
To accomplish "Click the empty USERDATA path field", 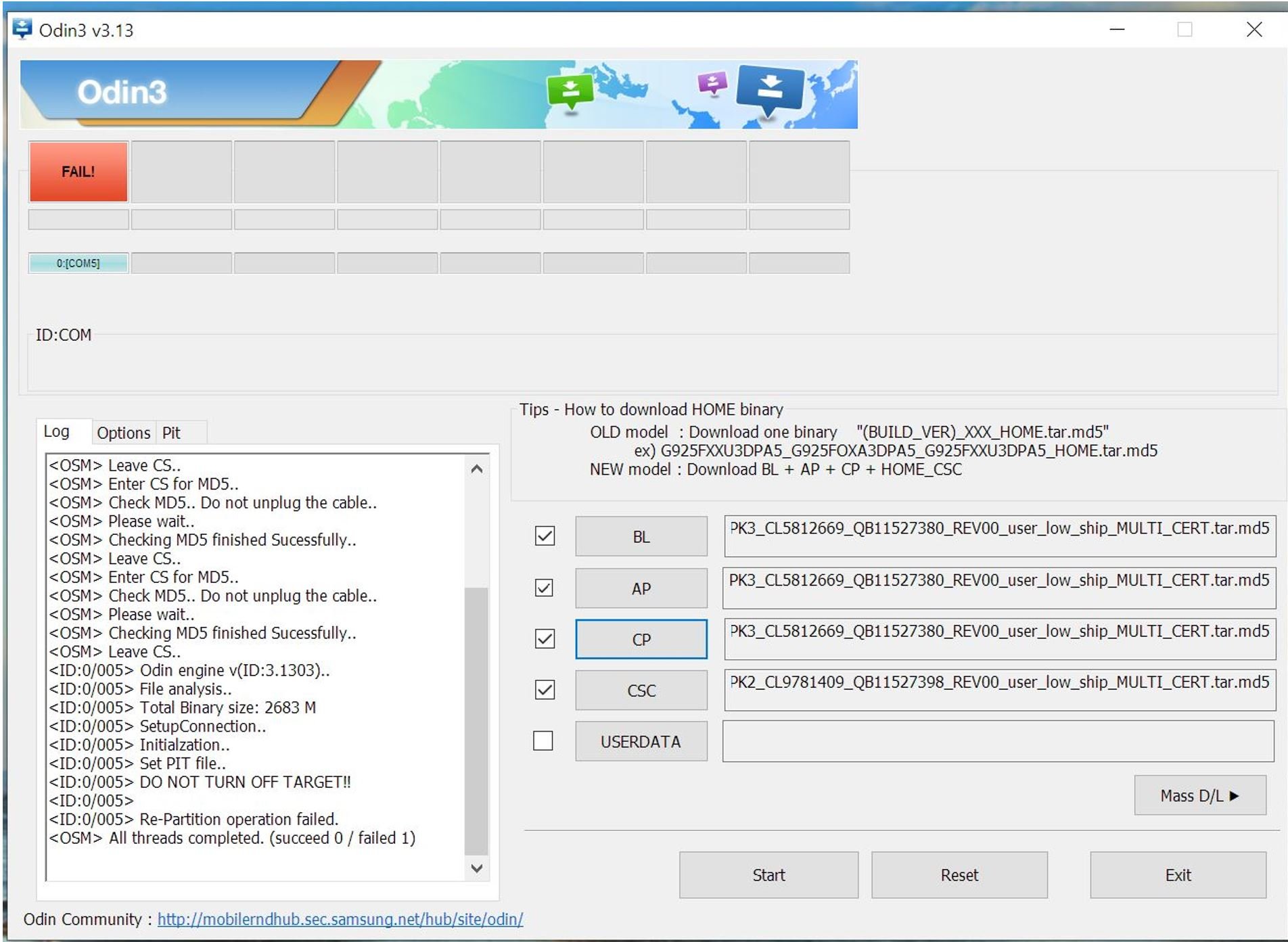I will tap(998, 741).
